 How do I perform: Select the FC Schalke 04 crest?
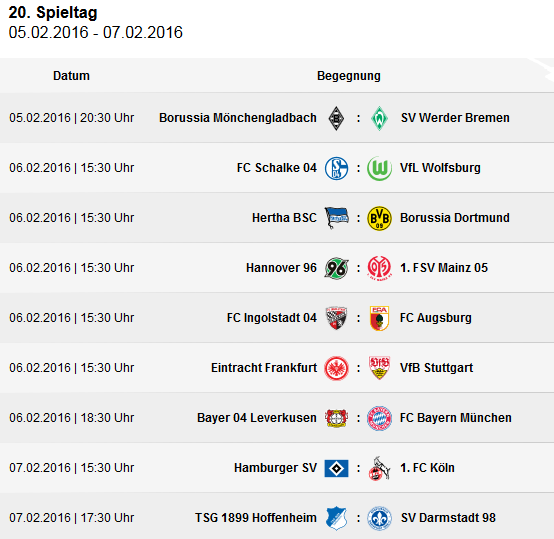(336, 168)
